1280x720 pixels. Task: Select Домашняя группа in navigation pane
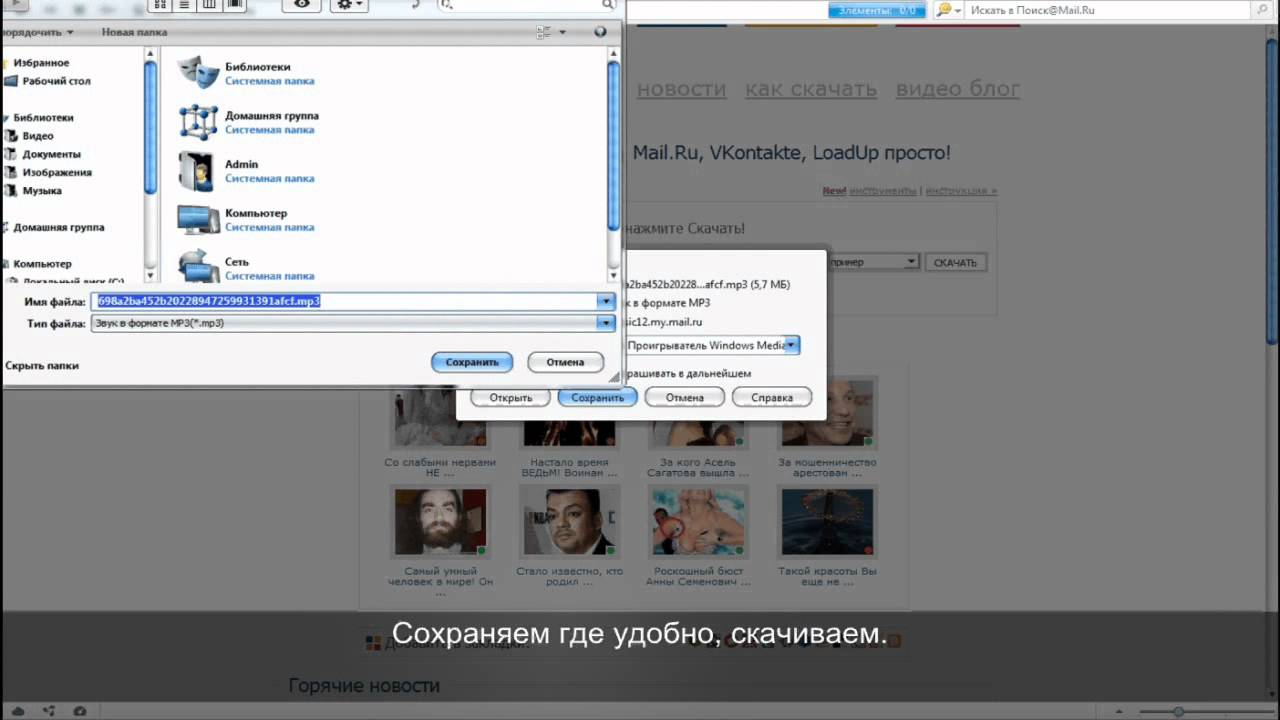click(58, 227)
